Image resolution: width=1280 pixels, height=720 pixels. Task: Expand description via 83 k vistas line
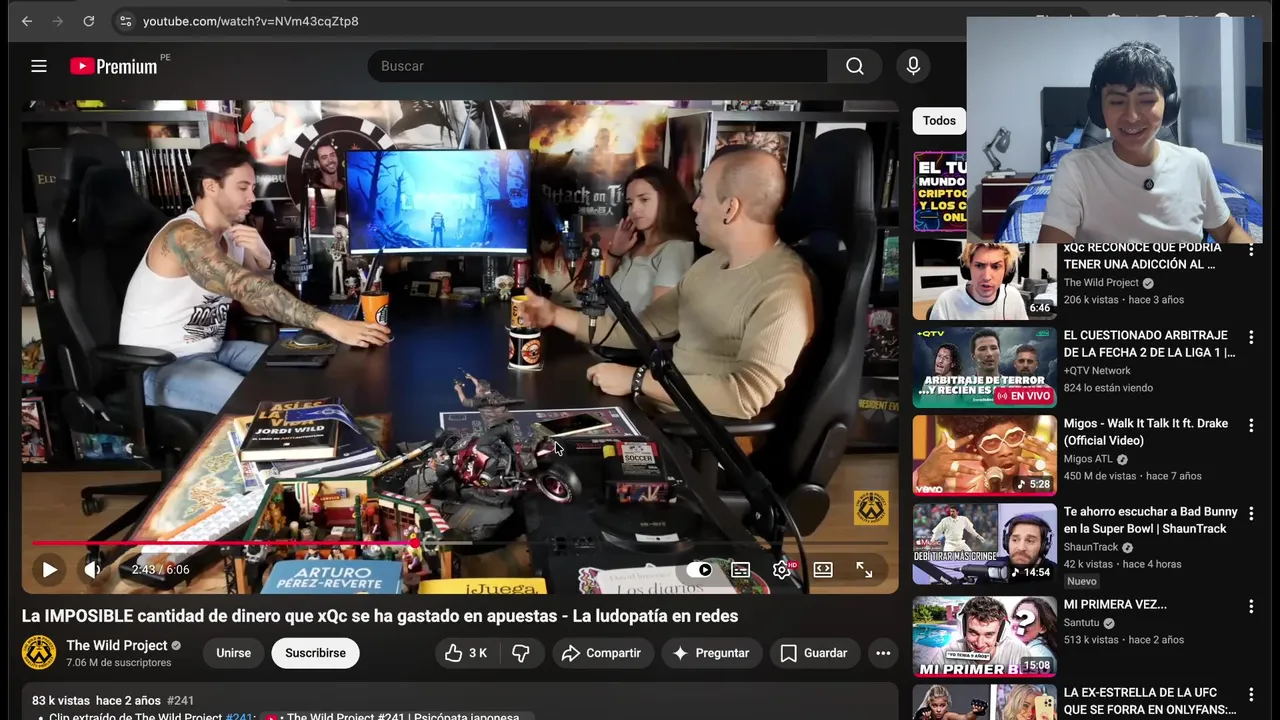pos(113,701)
